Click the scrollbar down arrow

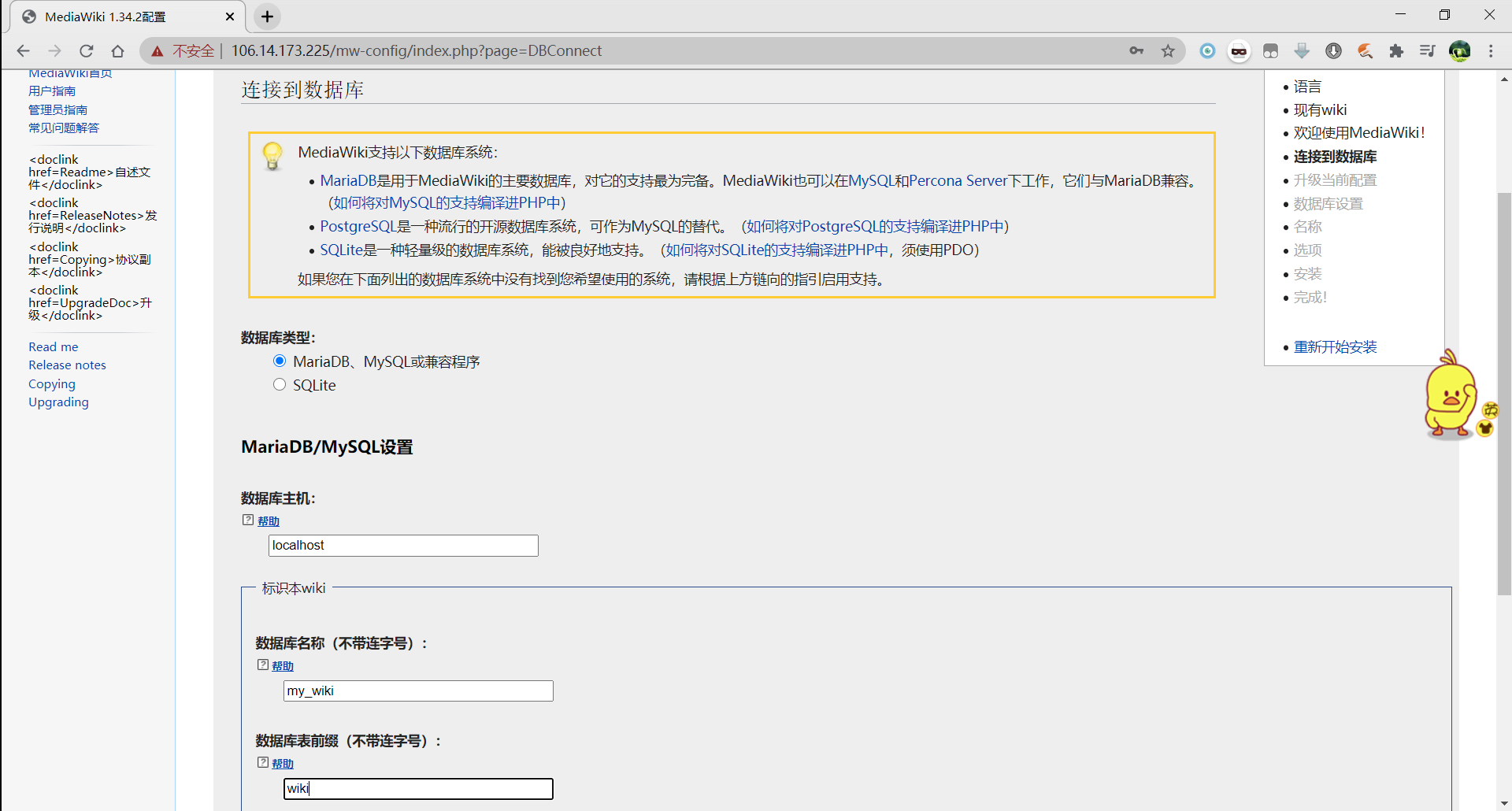point(1504,803)
